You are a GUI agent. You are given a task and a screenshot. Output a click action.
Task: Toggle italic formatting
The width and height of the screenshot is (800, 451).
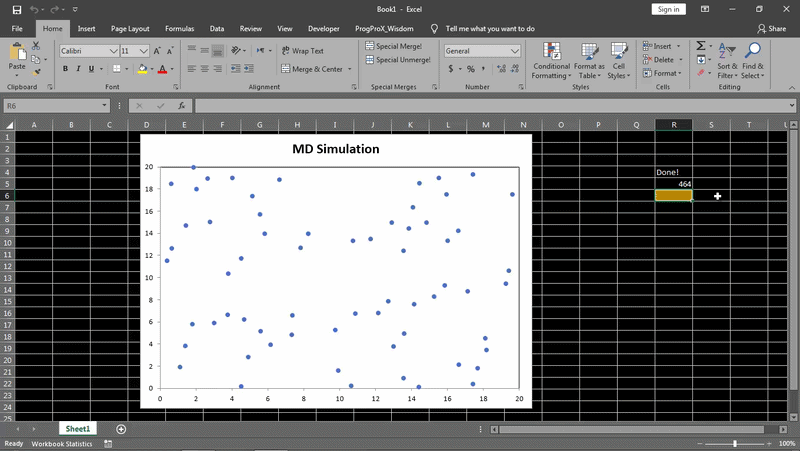pos(78,68)
